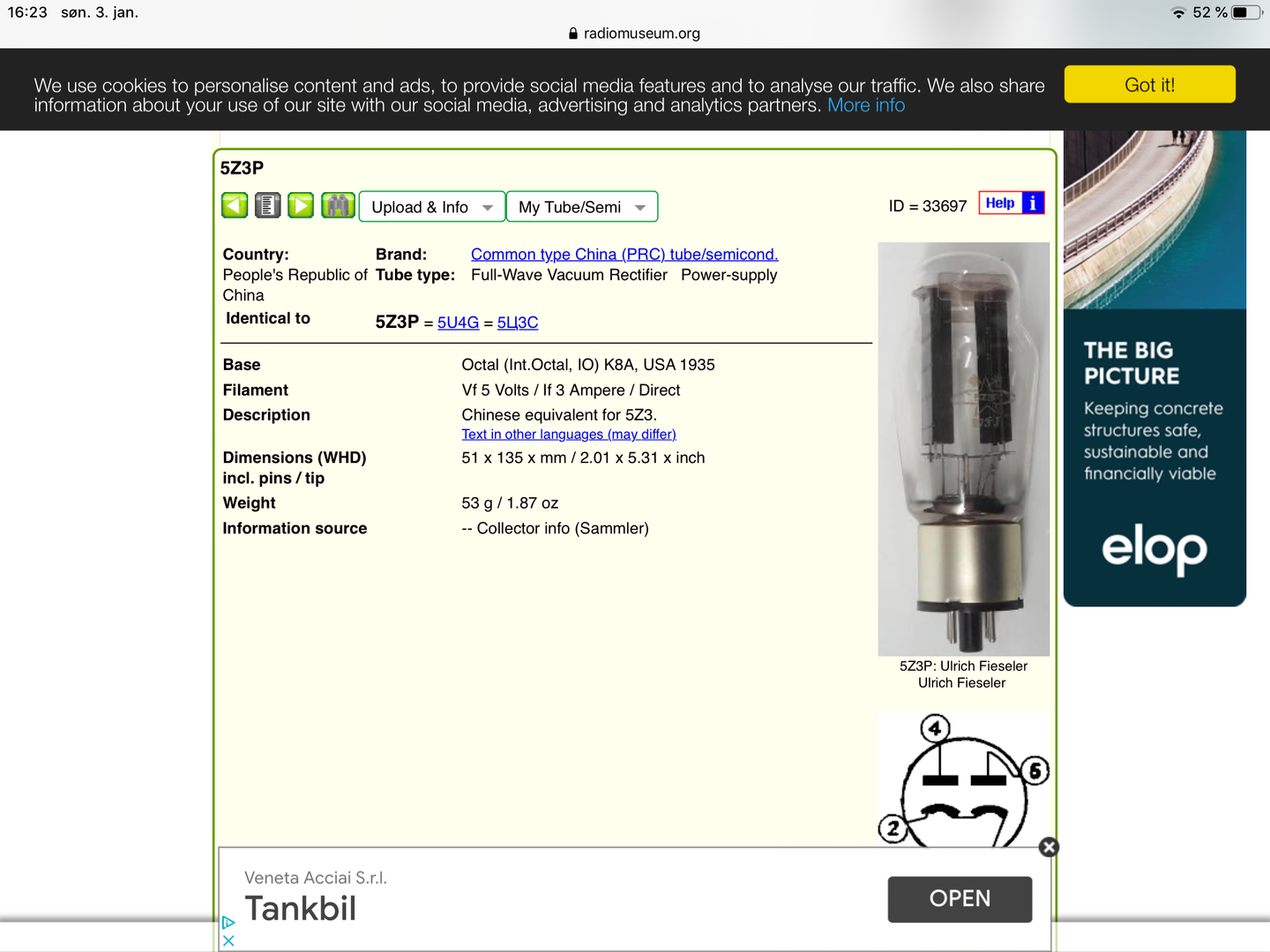Open tube search binoculars icon
1270x952 pixels.
[x=338, y=205]
